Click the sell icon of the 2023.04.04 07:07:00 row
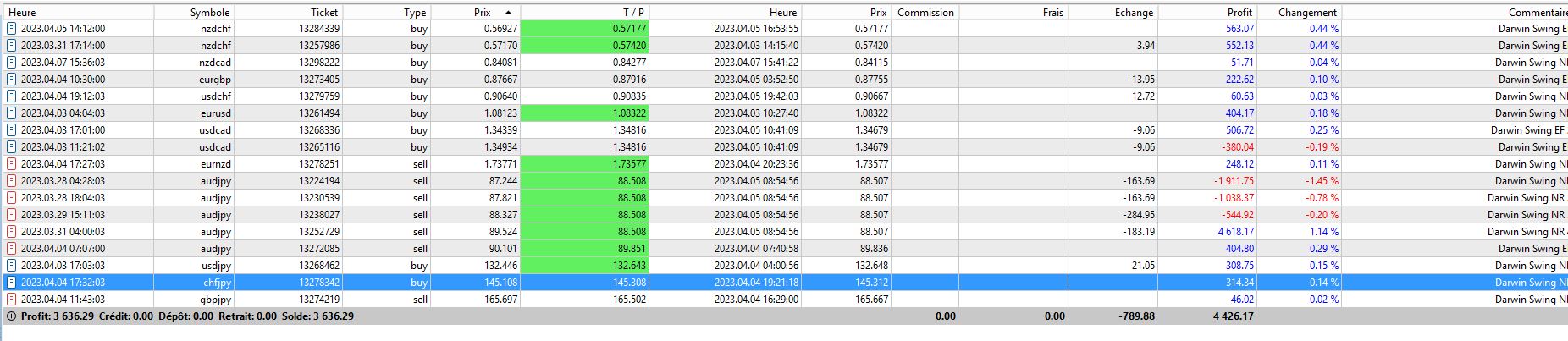This screenshot has height=341, width=1568. click(12, 249)
